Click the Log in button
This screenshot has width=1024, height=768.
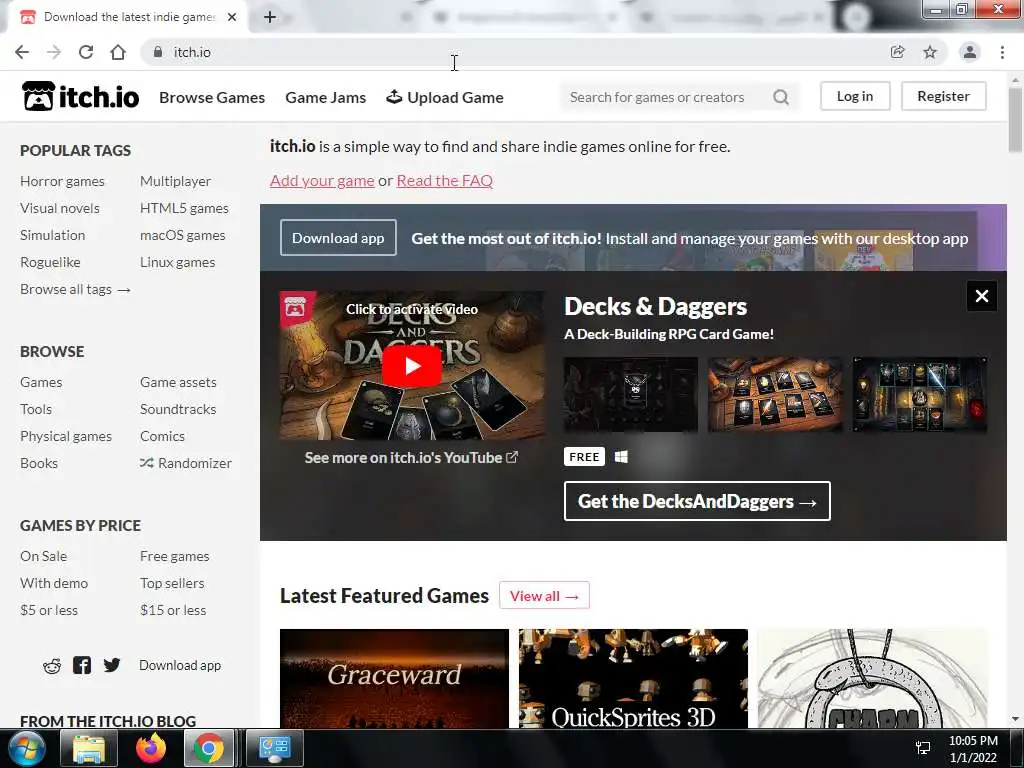[855, 97]
